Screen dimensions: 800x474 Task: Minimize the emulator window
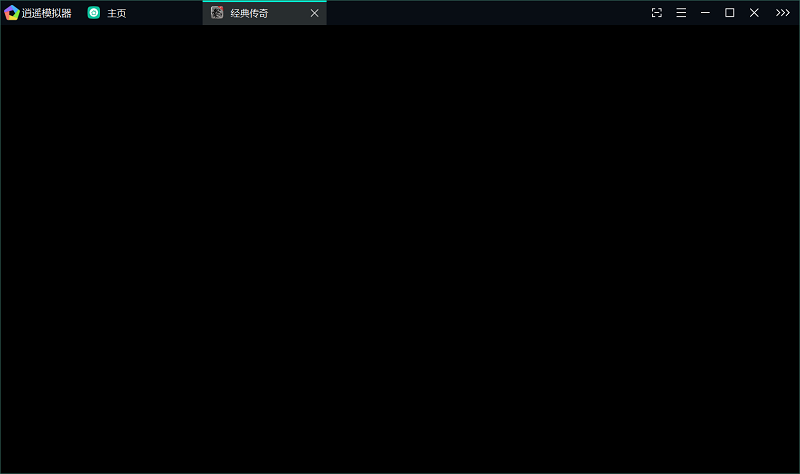705,13
